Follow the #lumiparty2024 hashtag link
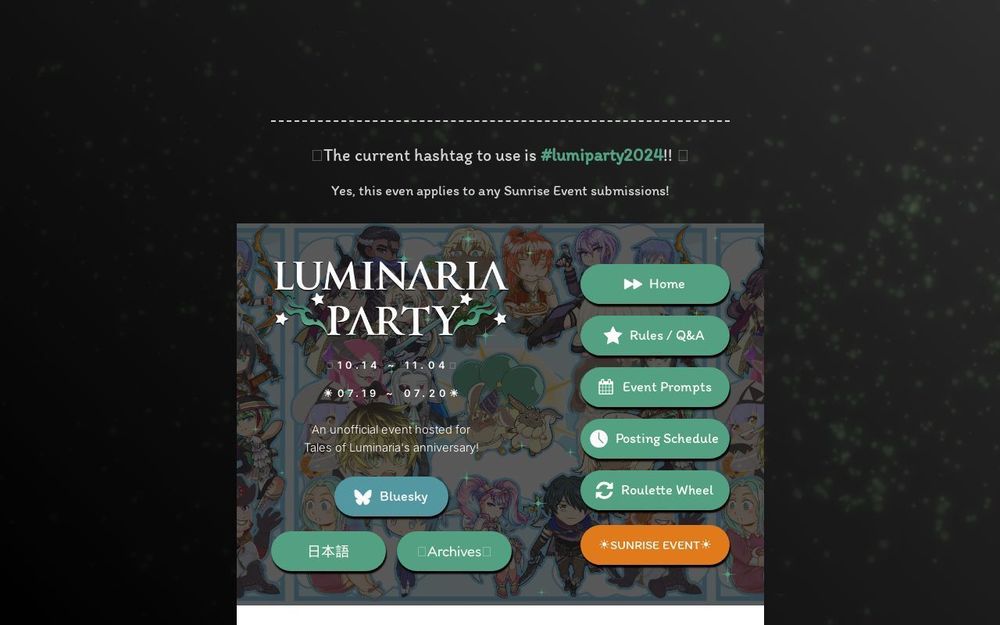1000x625 pixels. (602, 156)
